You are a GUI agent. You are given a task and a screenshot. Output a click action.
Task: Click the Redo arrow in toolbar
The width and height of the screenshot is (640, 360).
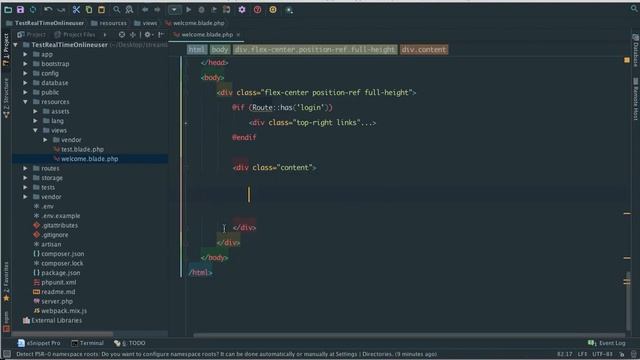61,9
